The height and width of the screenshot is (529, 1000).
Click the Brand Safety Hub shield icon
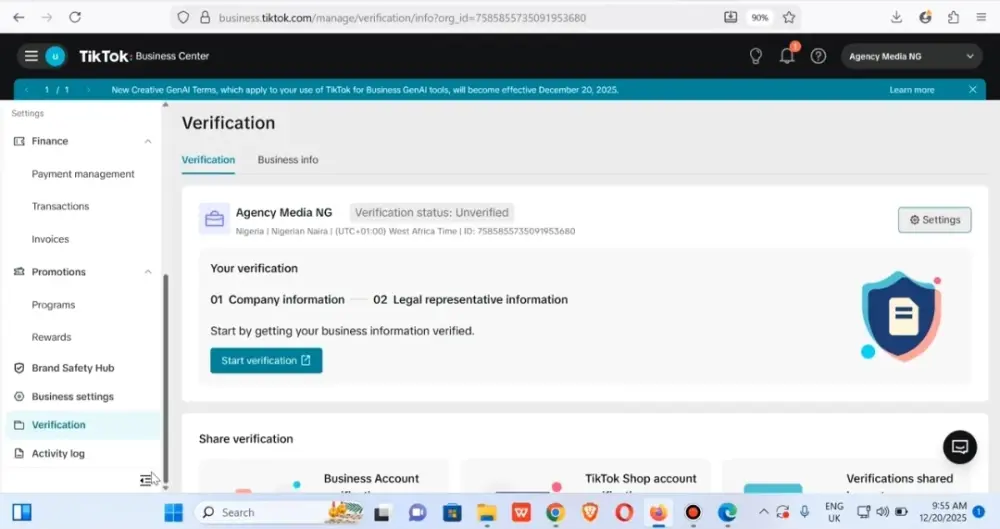pyautogui.click(x=19, y=368)
